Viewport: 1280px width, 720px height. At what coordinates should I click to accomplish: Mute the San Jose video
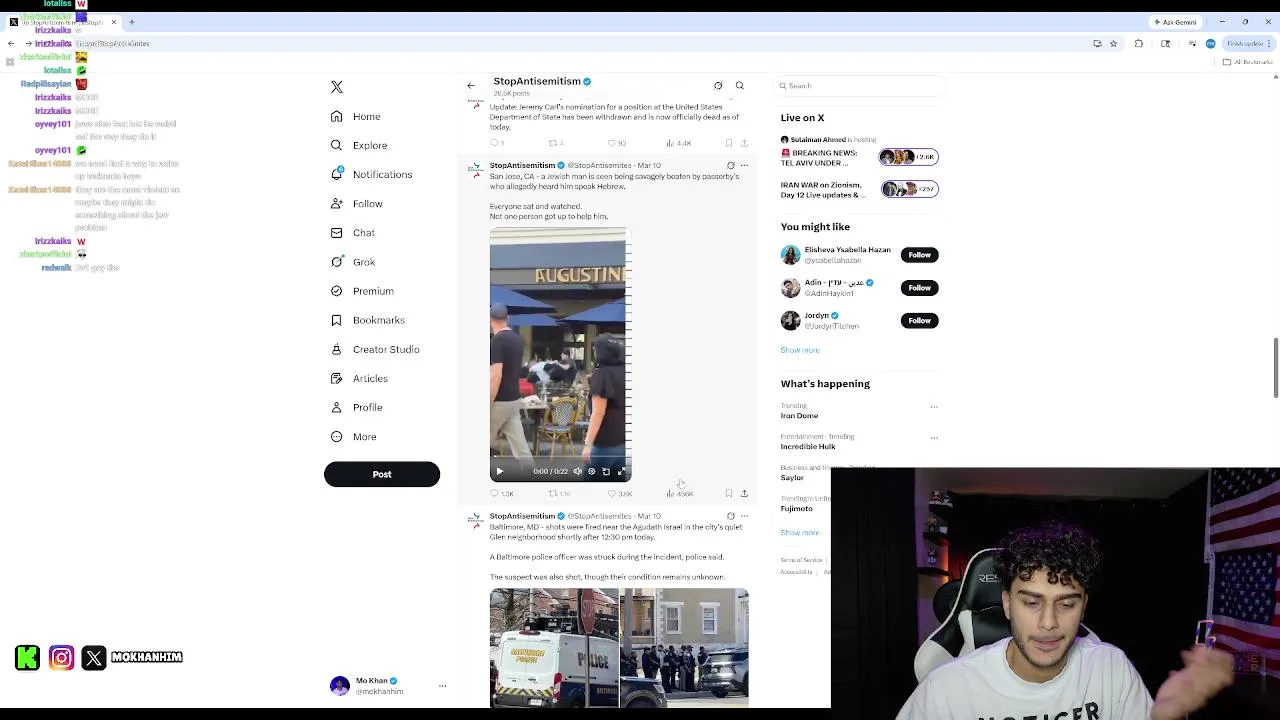coord(577,471)
